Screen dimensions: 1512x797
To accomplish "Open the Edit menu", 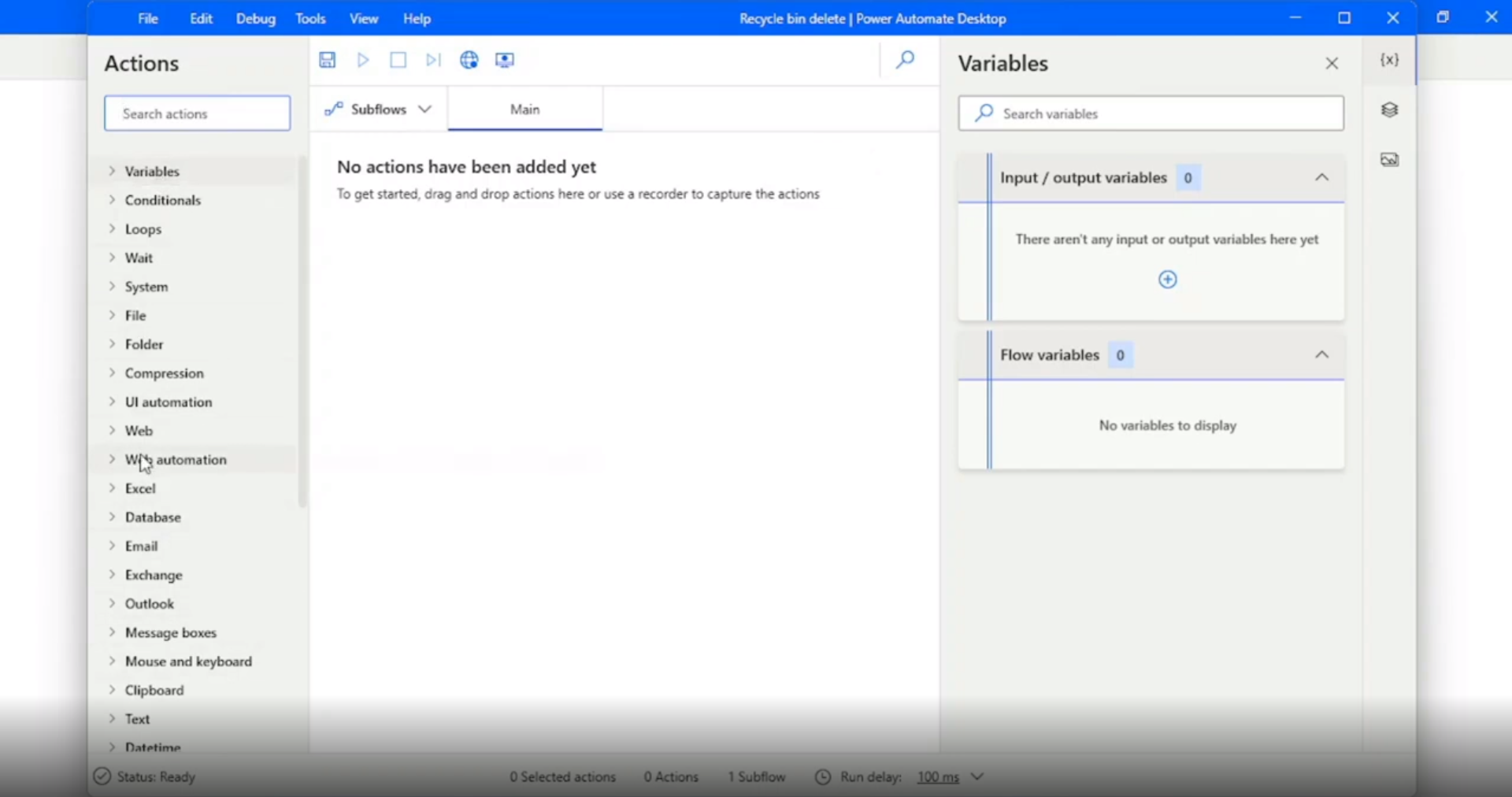I will coord(202,18).
